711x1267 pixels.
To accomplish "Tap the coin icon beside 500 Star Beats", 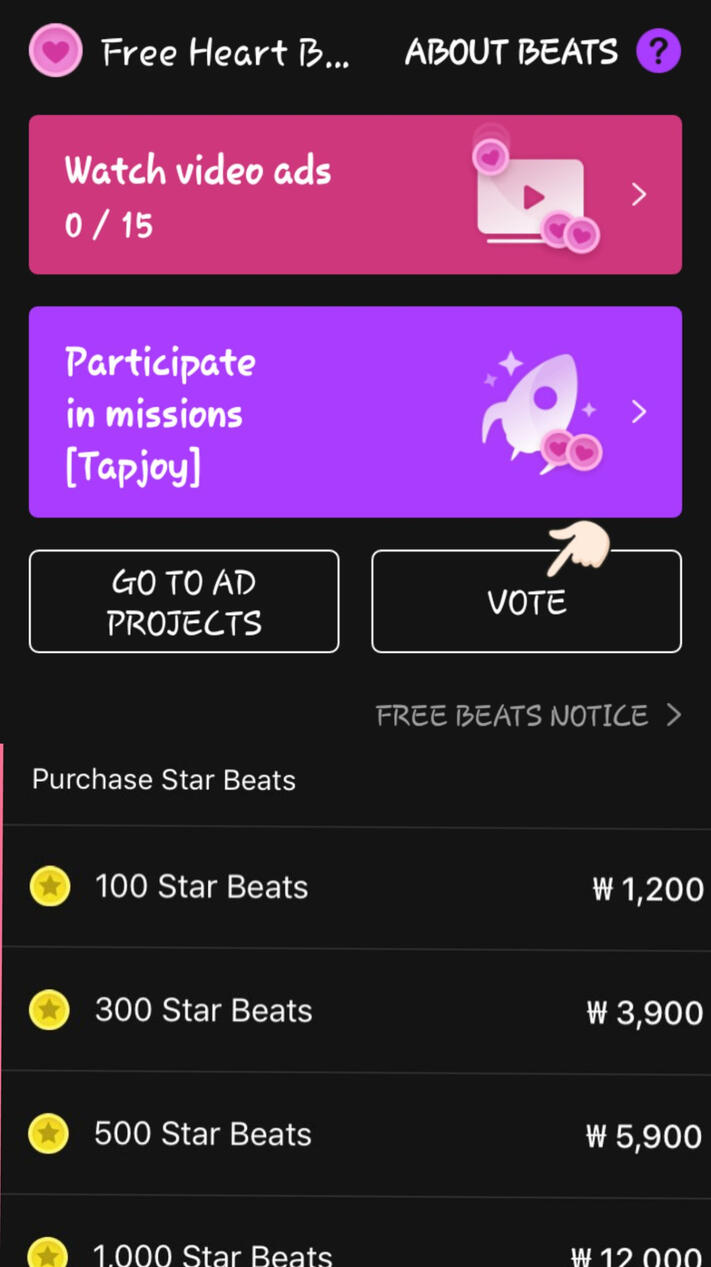I will tap(49, 1134).
